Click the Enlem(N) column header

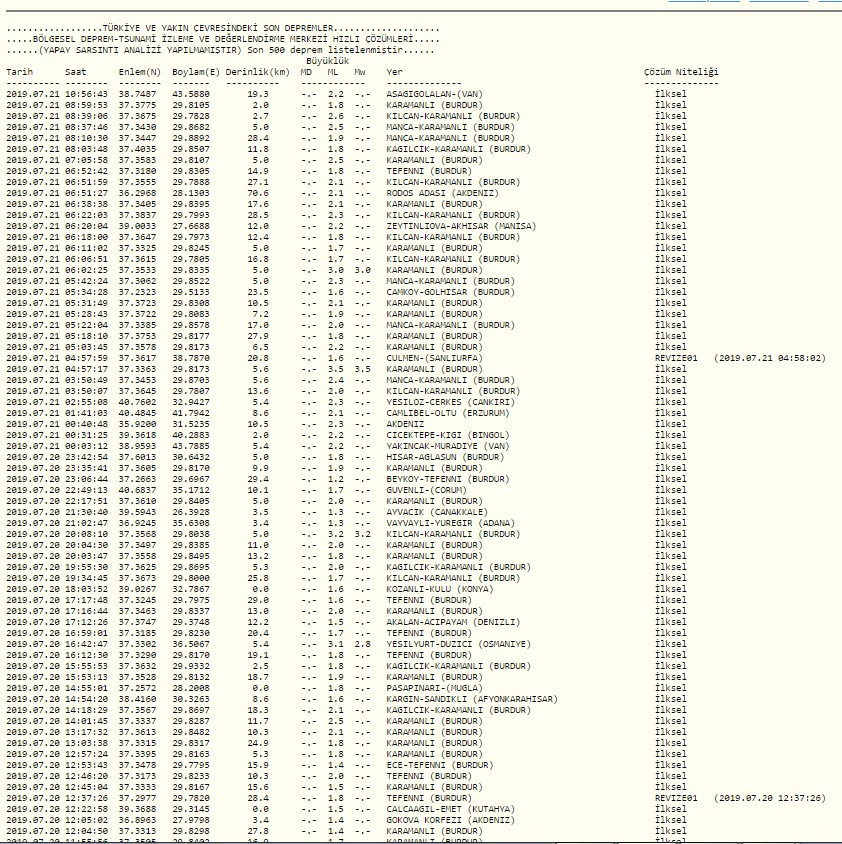[139, 72]
